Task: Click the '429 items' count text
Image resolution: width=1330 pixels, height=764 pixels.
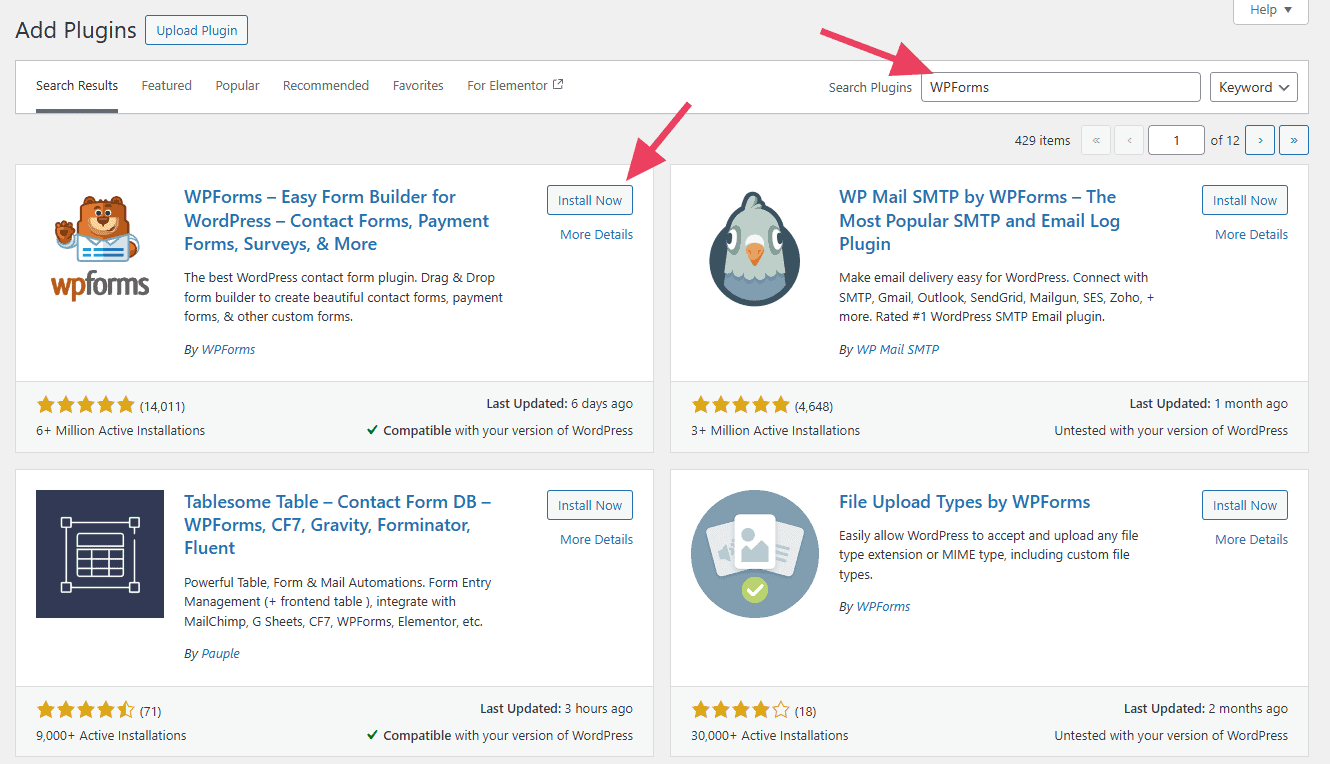Action: 1042,141
